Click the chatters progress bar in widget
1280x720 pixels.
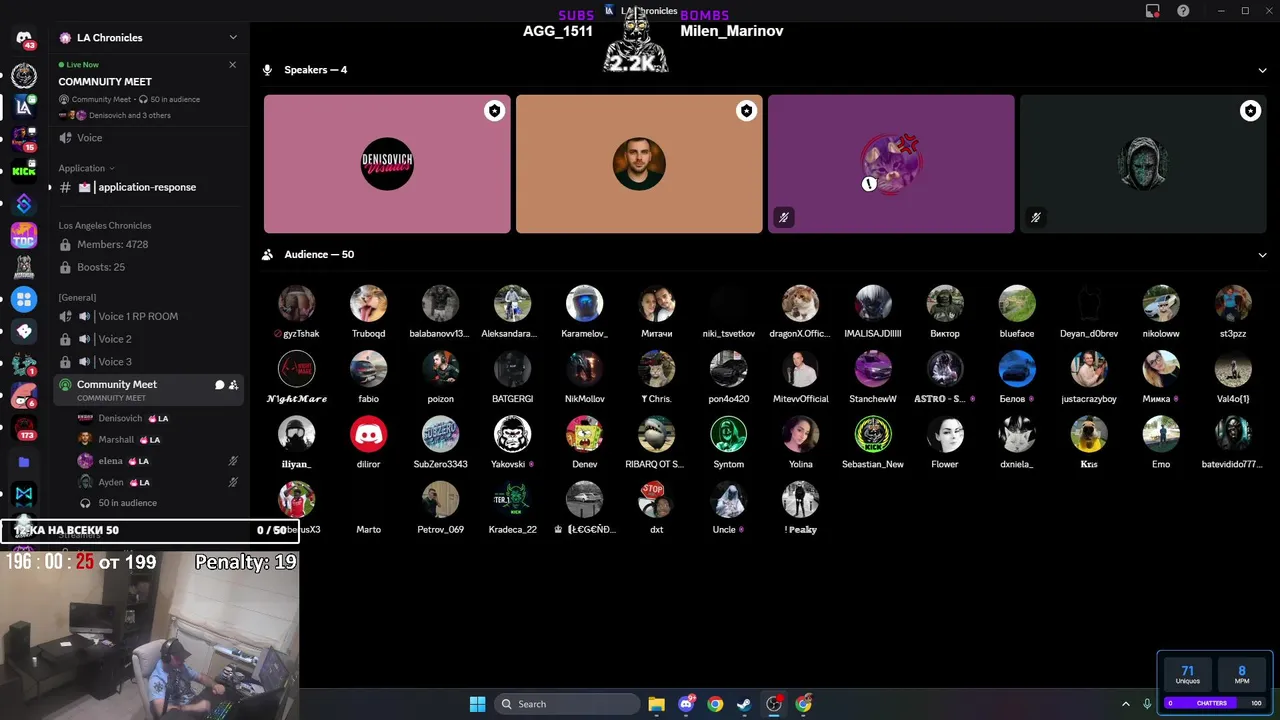coord(1214,703)
